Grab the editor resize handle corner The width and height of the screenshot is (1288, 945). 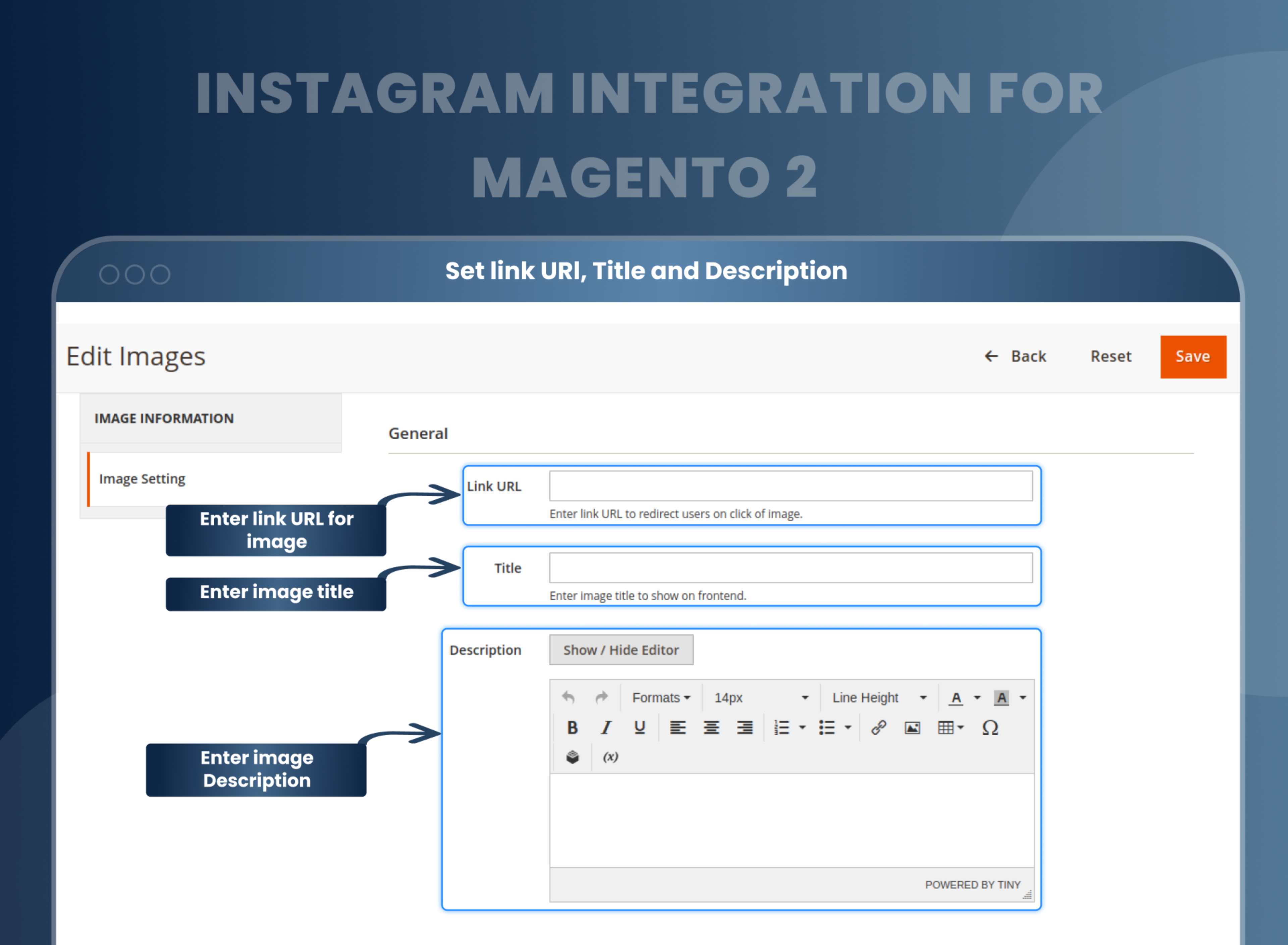[1027, 895]
